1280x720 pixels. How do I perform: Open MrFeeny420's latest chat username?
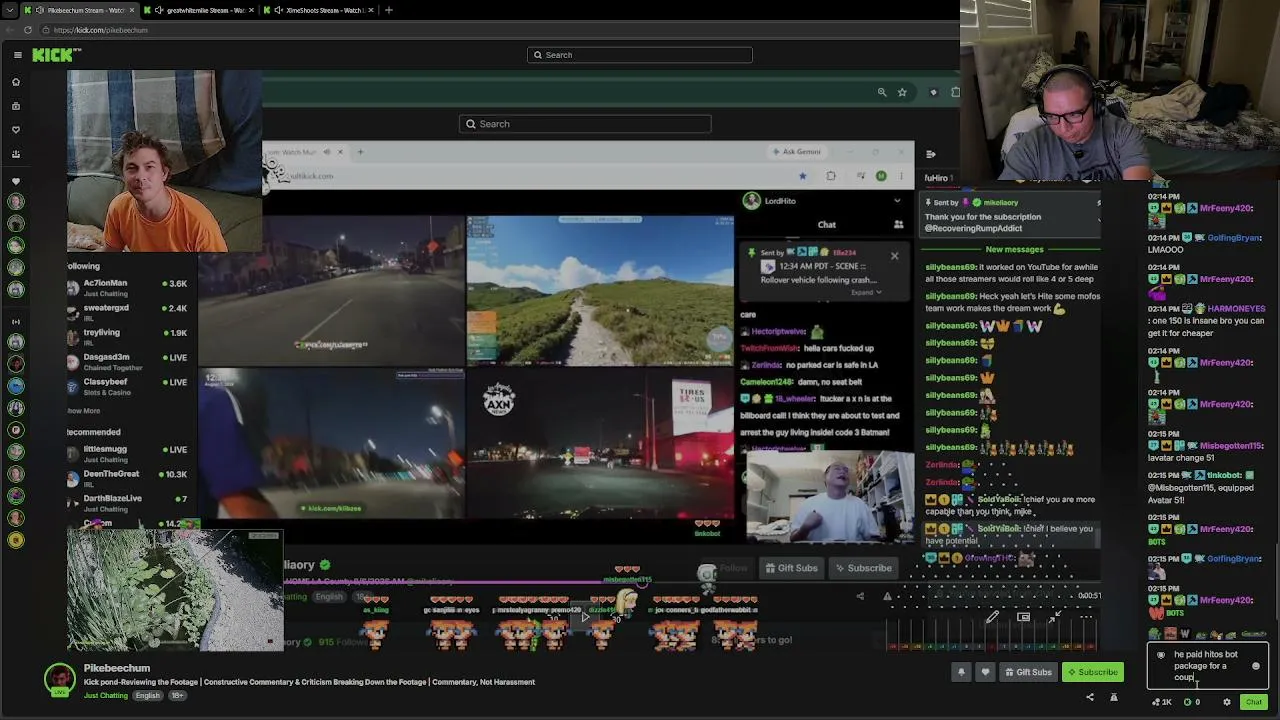(x=1225, y=600)
